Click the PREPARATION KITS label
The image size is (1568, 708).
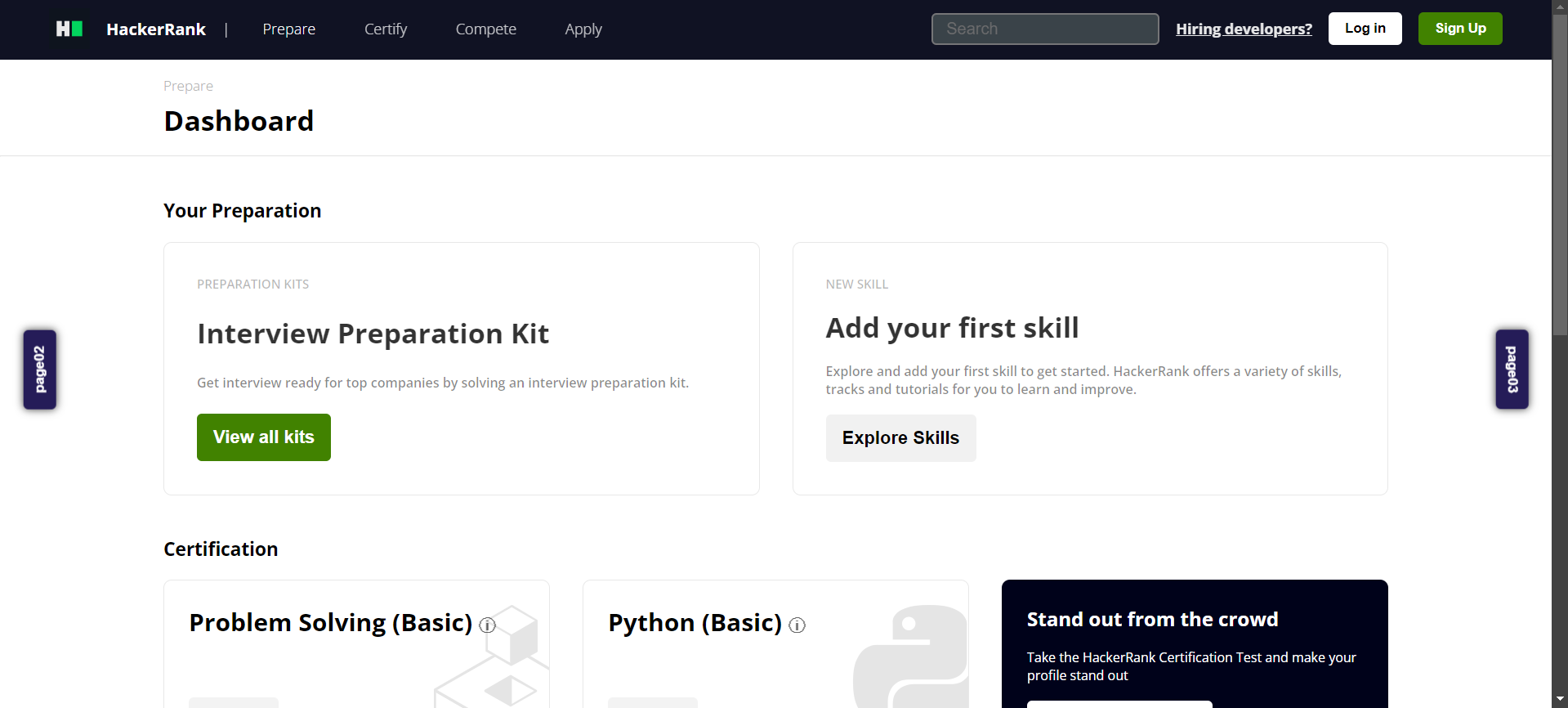(x=252, y=285)
